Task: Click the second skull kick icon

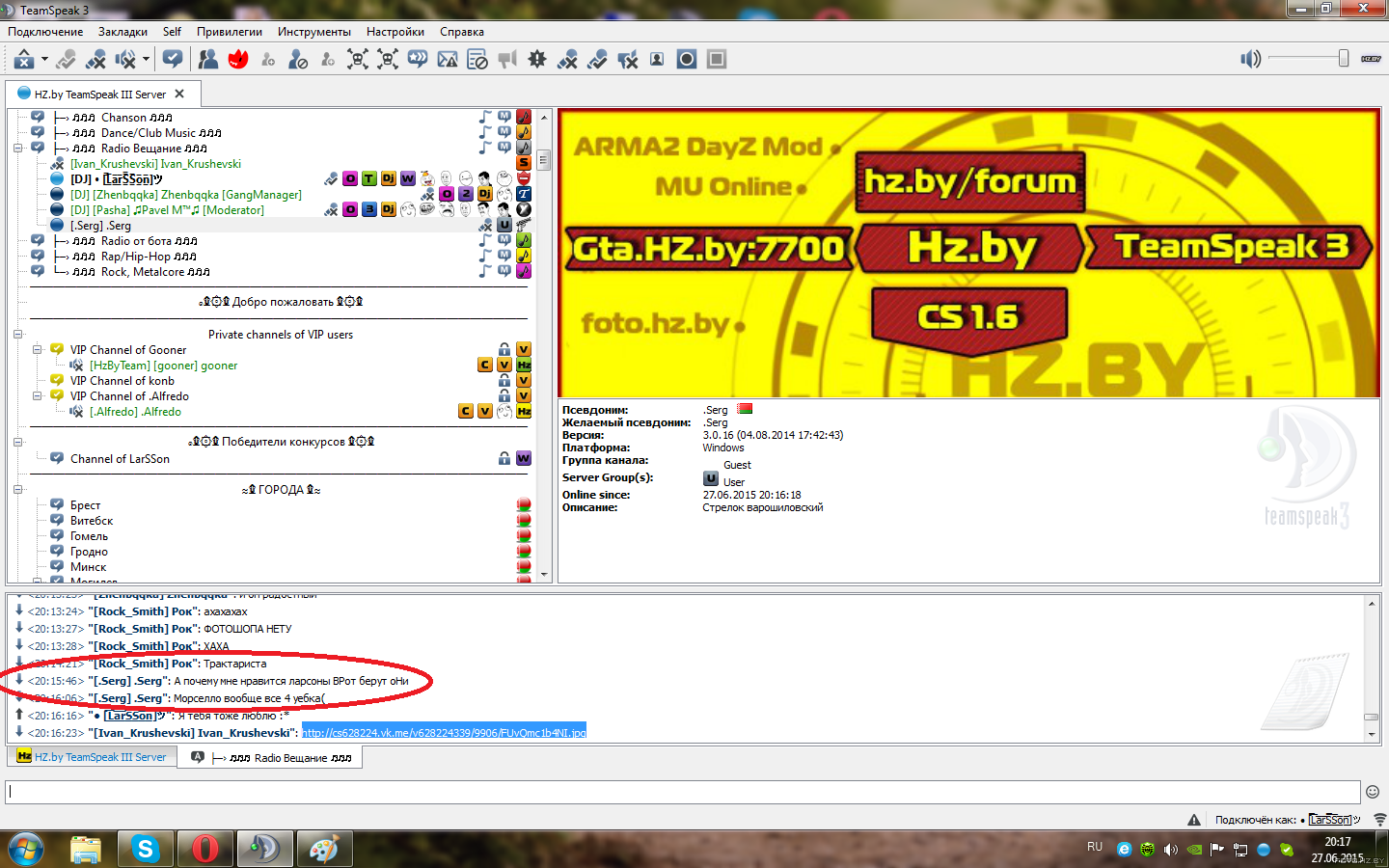Action: coord(388,59)
